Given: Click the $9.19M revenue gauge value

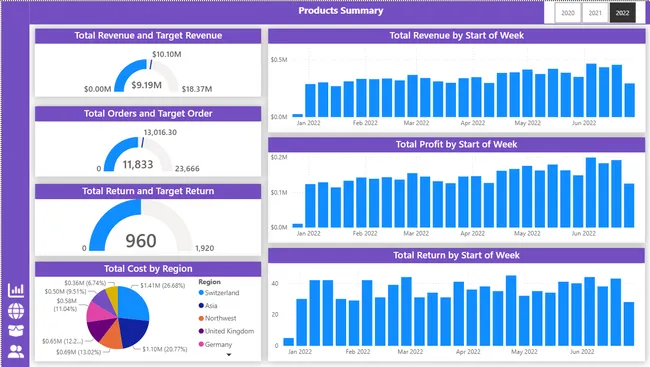Looking at the screenshot, I should 146,85.
